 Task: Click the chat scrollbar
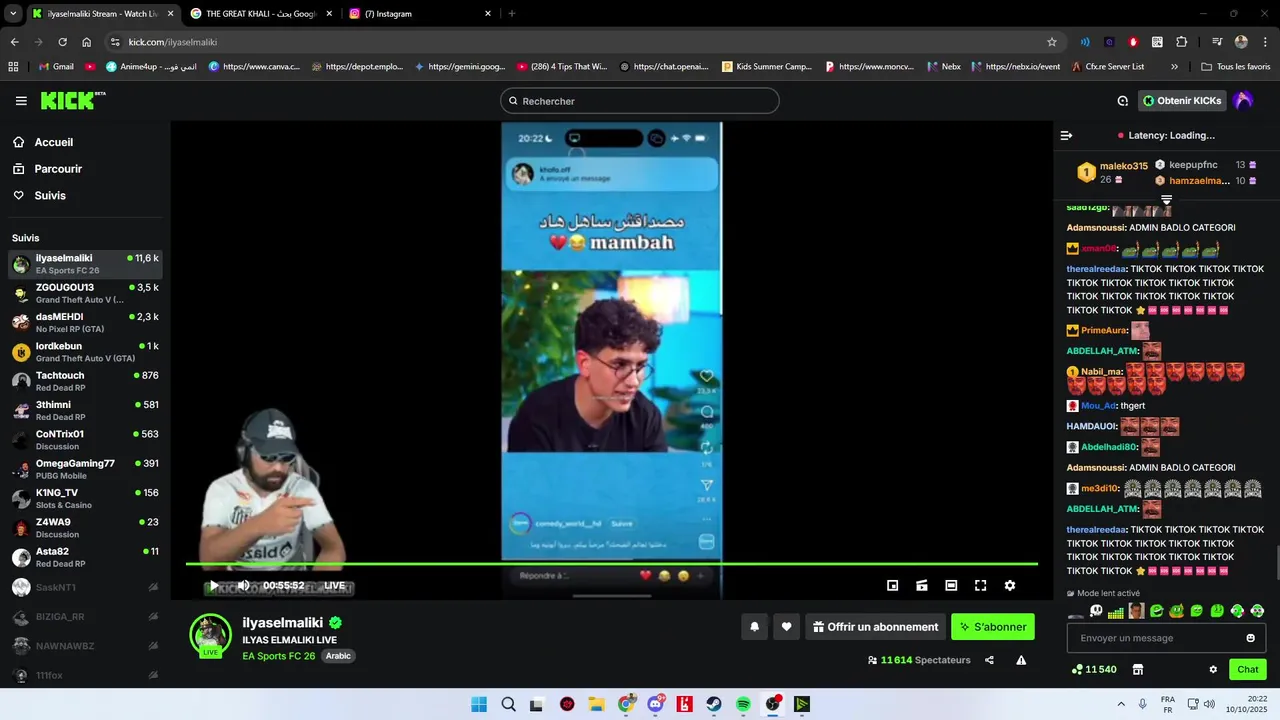[1276, 563]
